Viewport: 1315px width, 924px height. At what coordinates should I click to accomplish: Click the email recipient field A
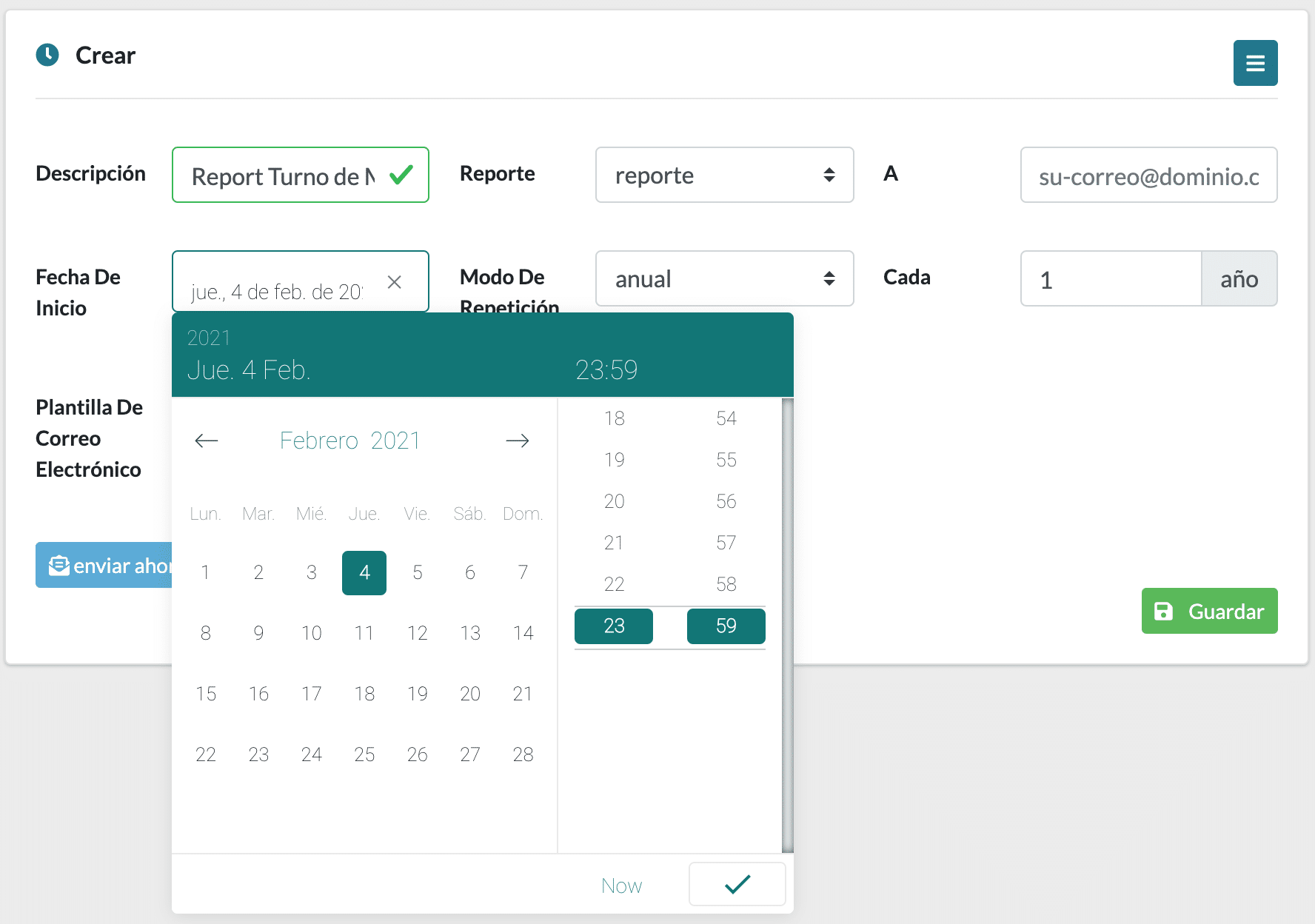(1148, 175)
